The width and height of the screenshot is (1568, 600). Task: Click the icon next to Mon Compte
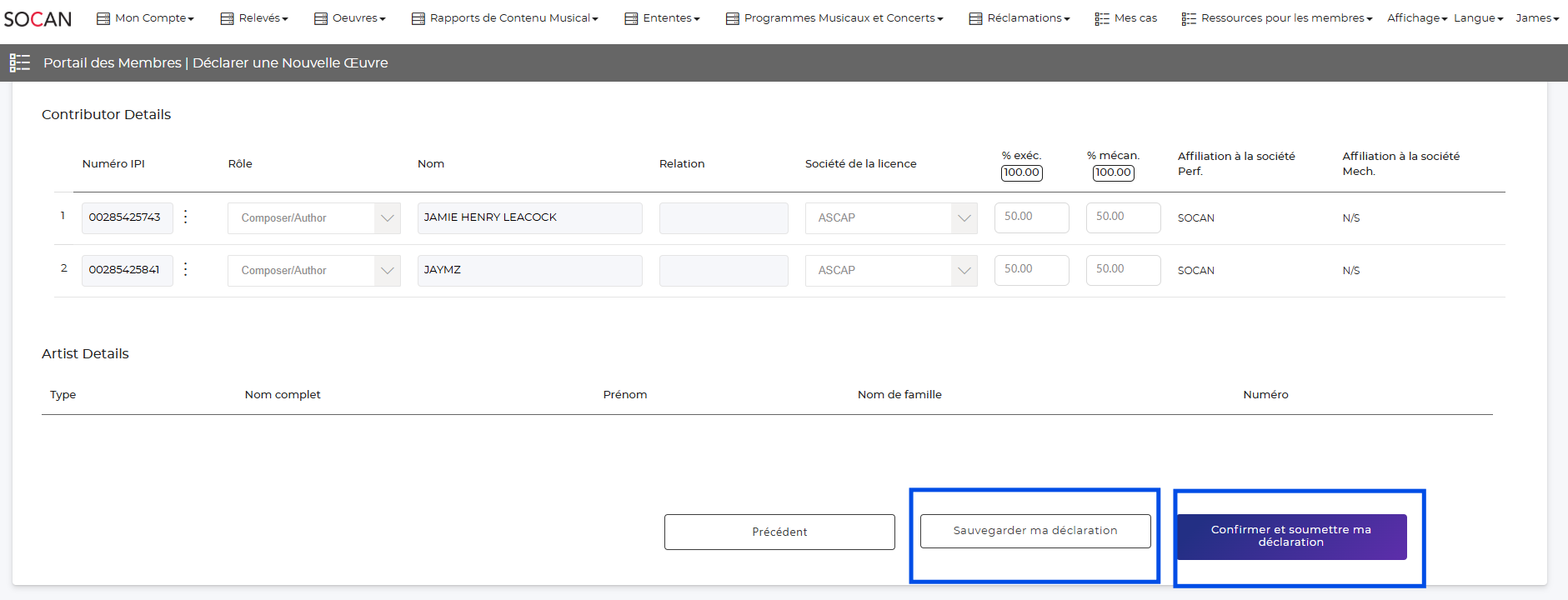point(103,18)
